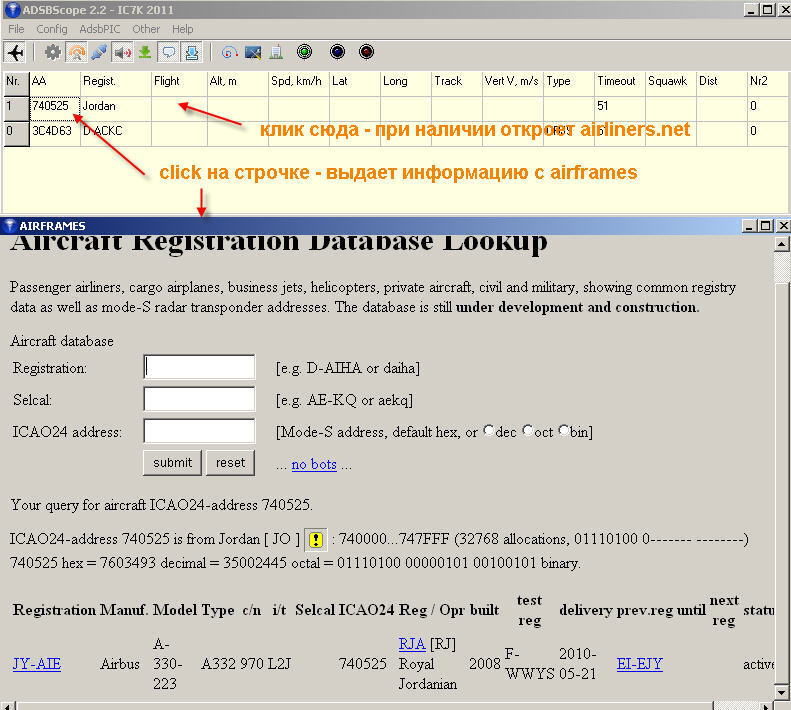Click the Timeout value 51 cell
791x710 pixels.
(x=620, y=108)
